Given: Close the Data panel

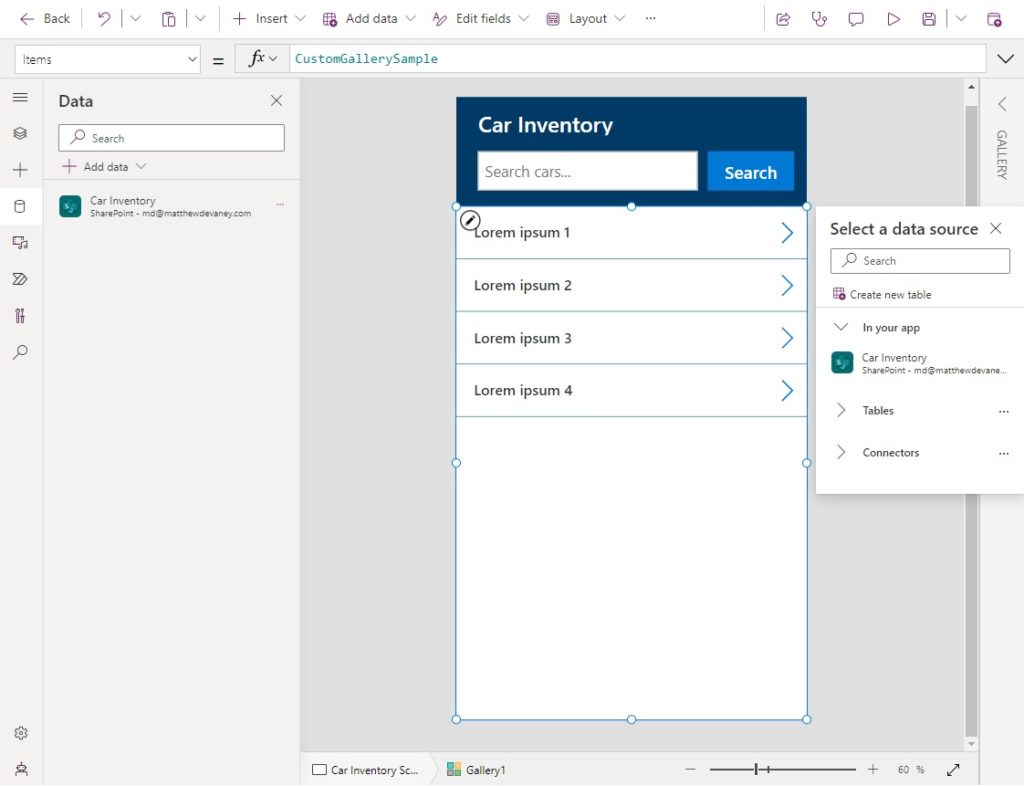Looking at the screenshot, I should (276, 101).
